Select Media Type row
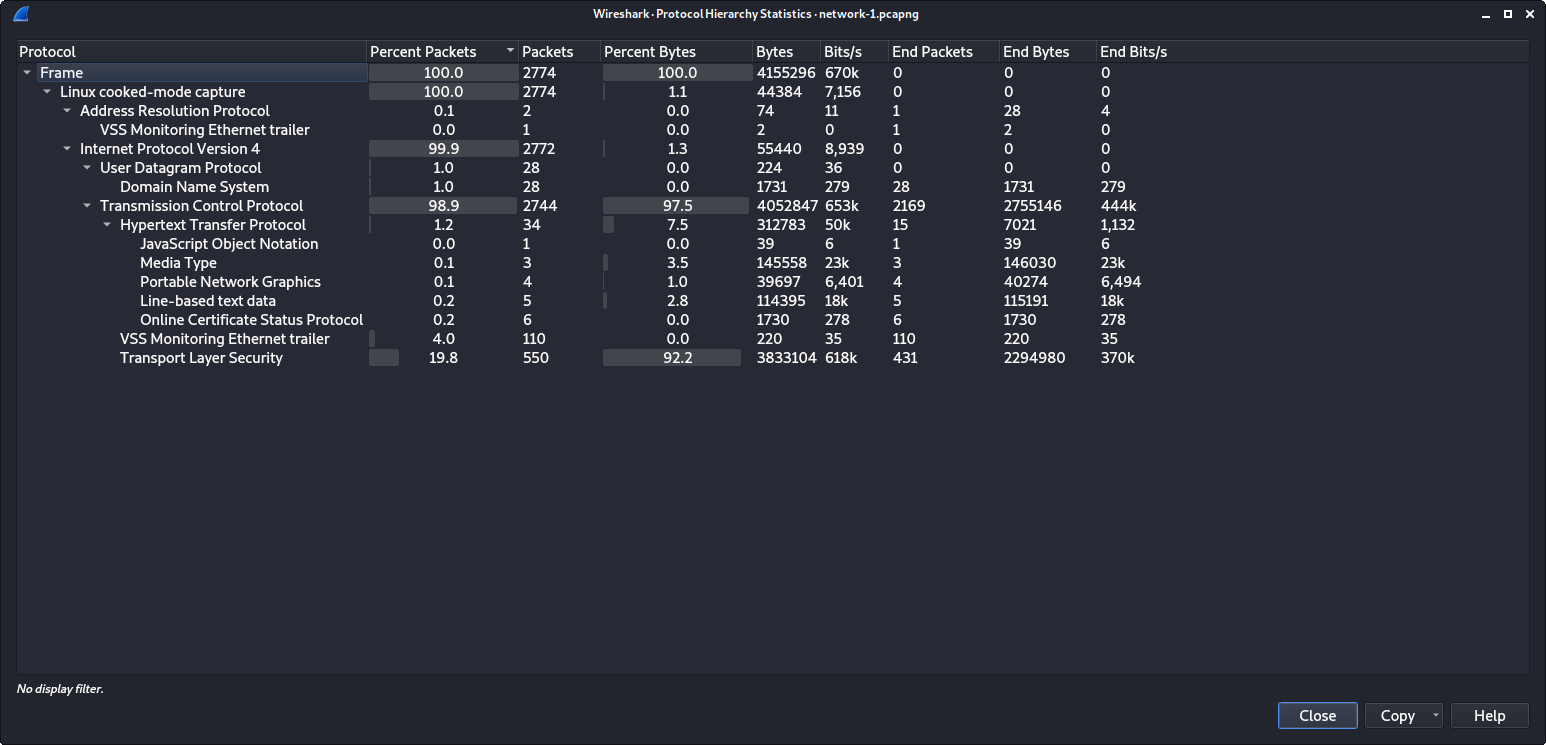 (772, 263)
